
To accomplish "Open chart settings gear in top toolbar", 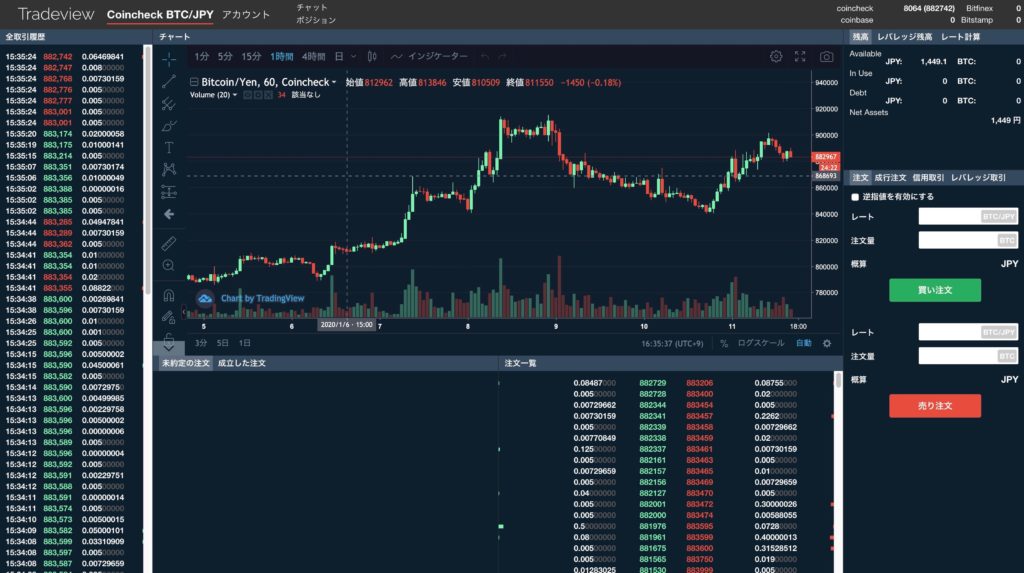I will [x=776, y=57].
